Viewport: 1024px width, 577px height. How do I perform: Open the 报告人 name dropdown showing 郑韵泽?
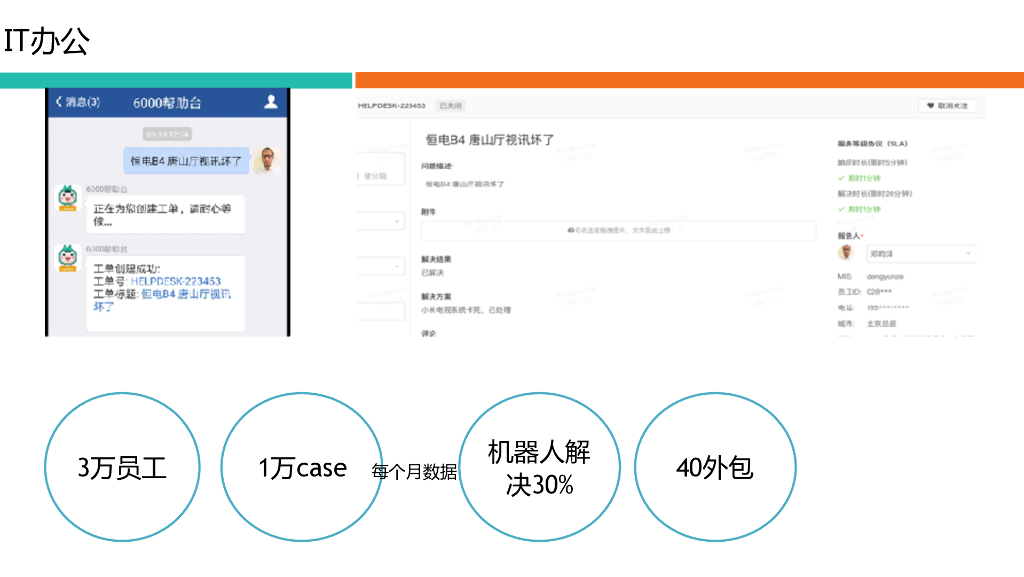pos(921,253)
